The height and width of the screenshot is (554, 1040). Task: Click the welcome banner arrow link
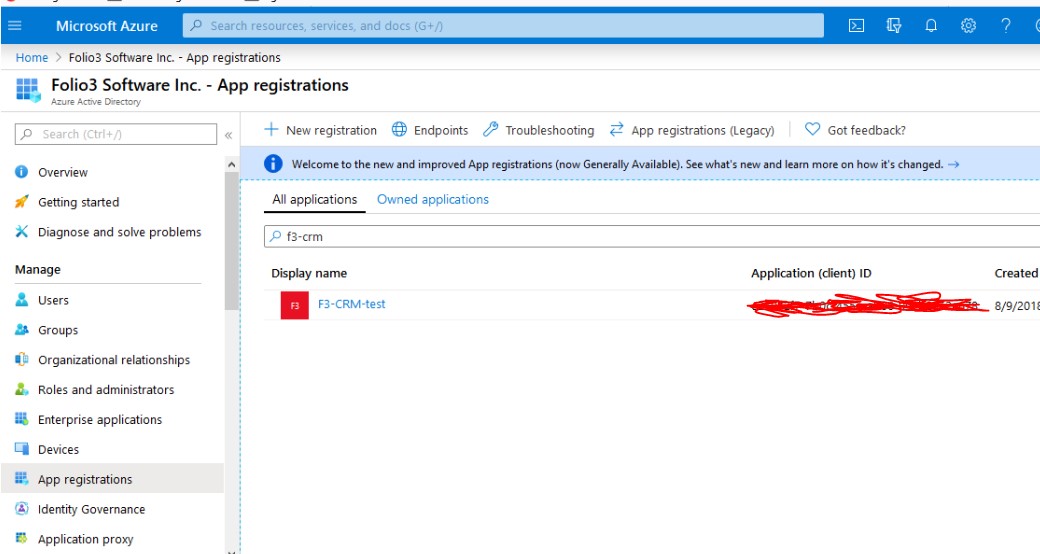coord(954,165)
